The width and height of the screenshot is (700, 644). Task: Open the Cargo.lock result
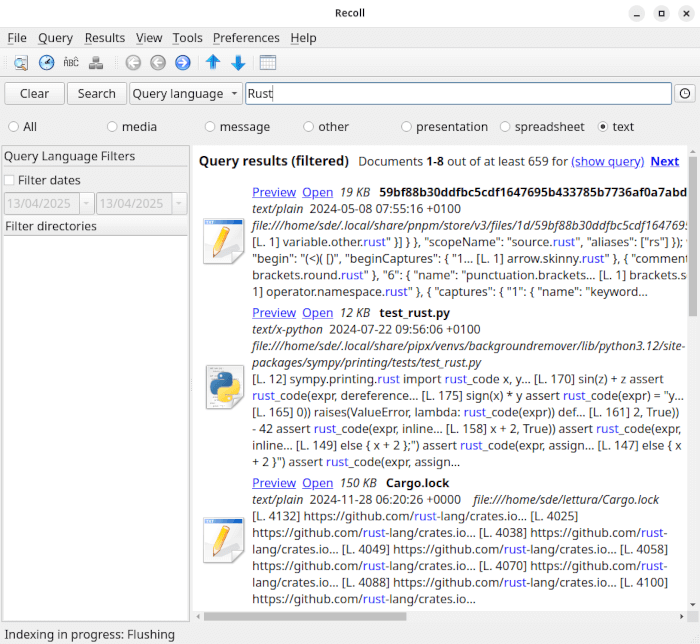[317, 483]
